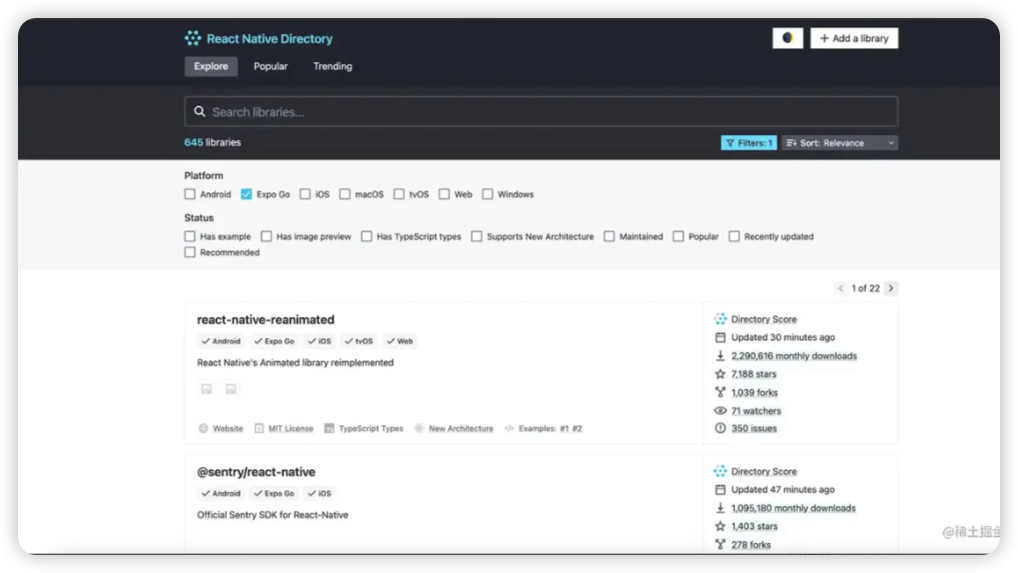Click 71 watchers link

pyautogui.click(x=756, y=411)
